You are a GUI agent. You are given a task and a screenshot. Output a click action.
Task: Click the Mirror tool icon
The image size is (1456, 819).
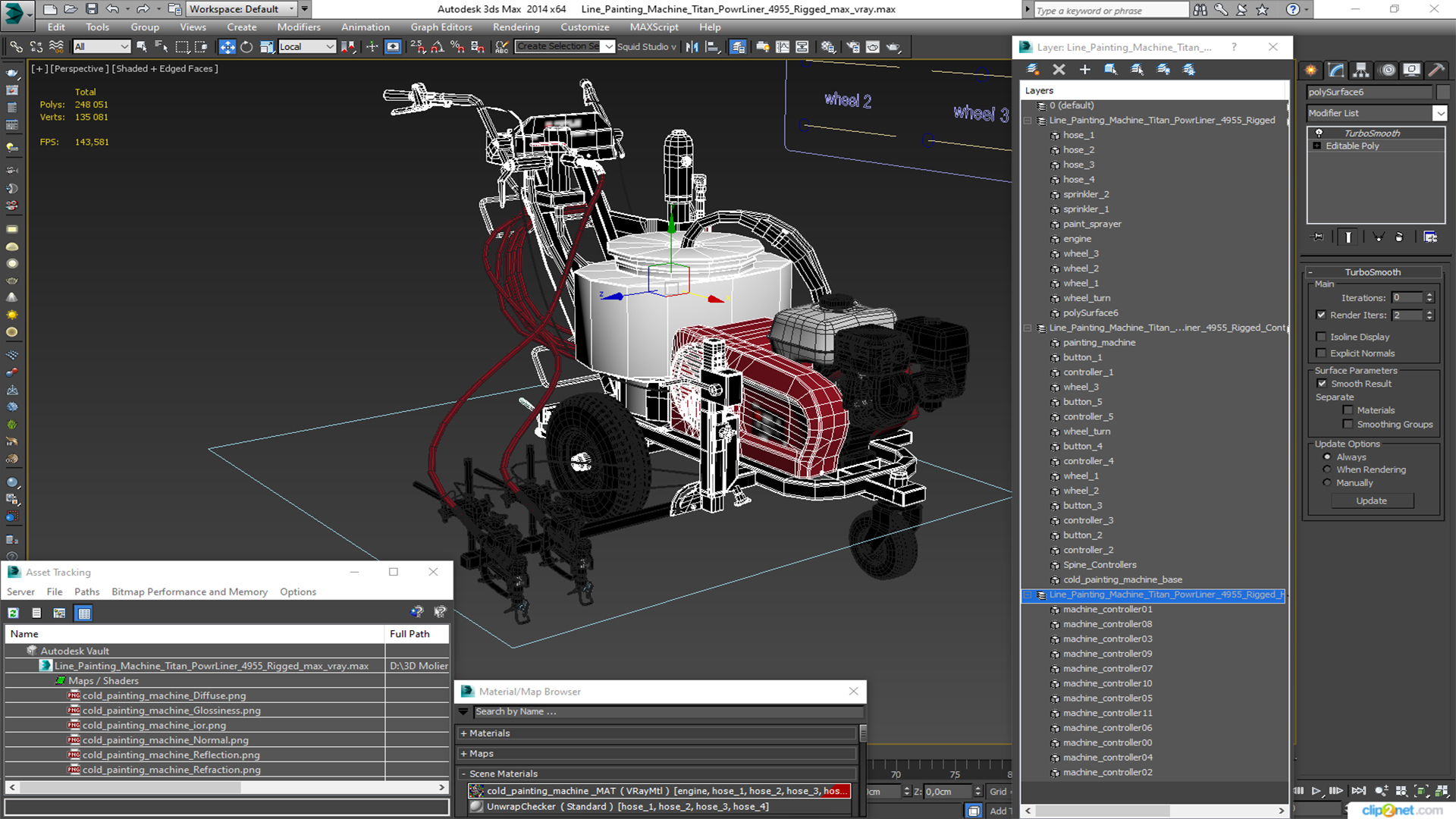tap(692, 47)
